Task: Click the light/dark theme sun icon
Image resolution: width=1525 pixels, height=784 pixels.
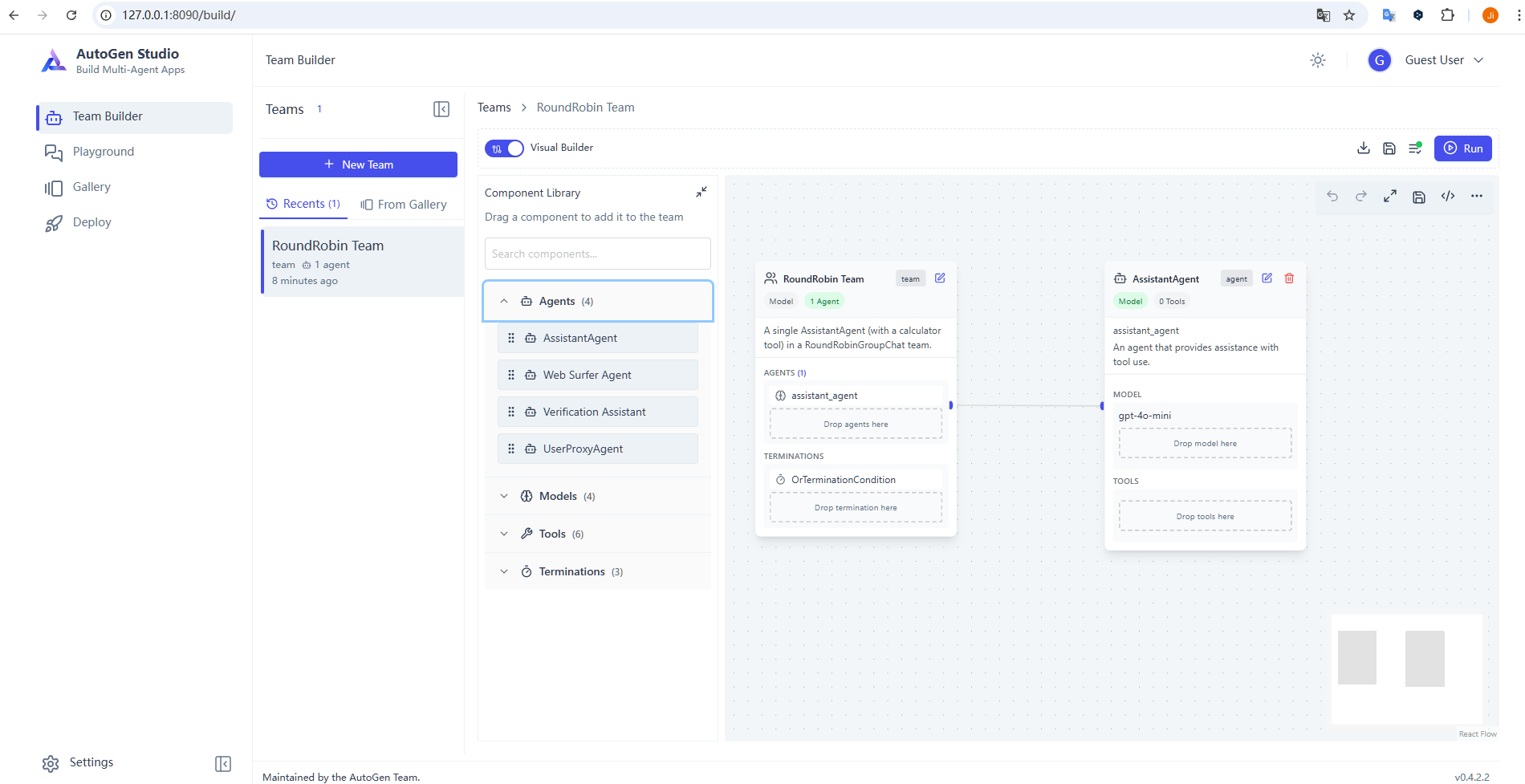Action: (1318, 60)
